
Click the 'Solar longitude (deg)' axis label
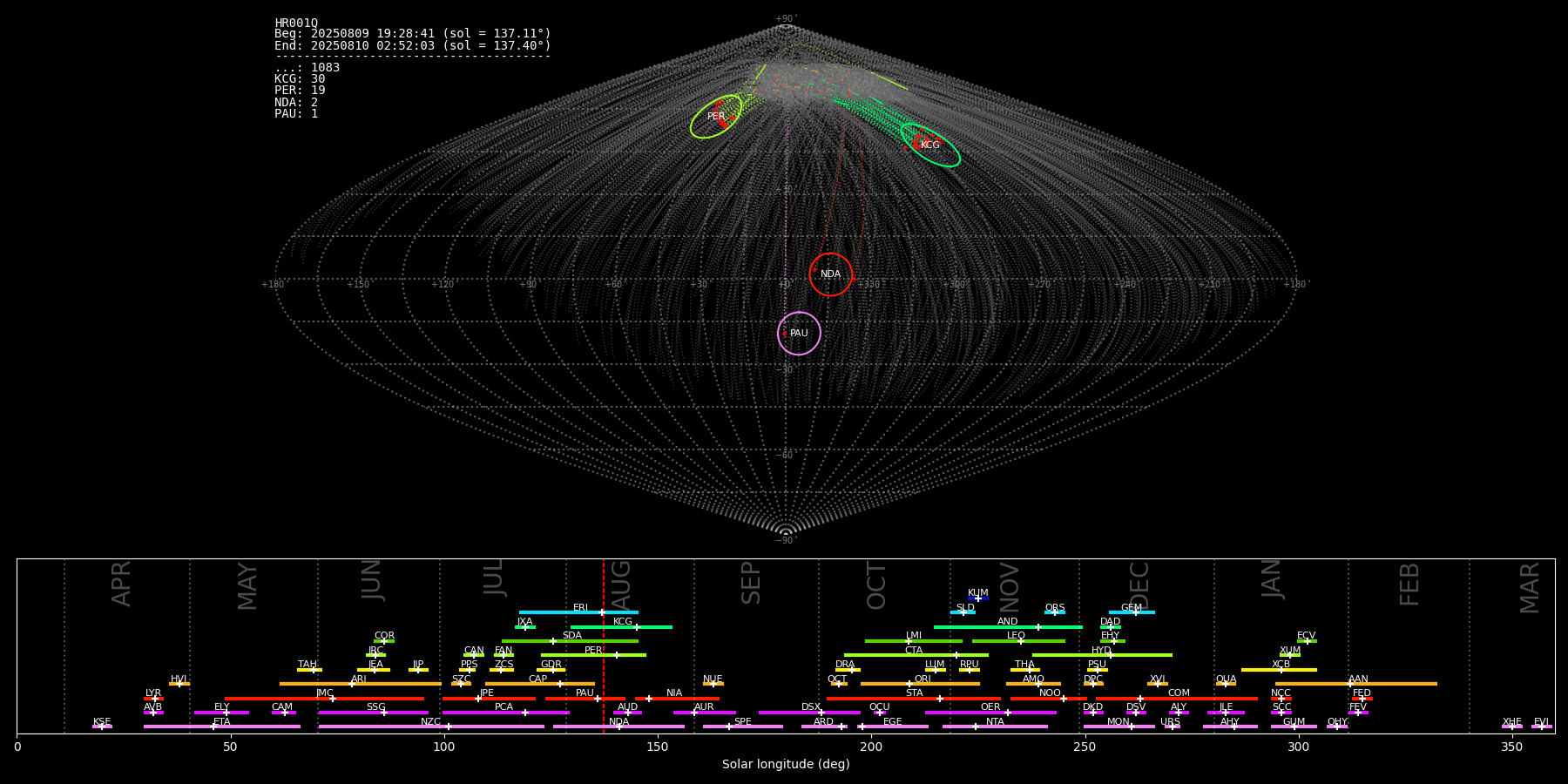[x=786, y=764]
